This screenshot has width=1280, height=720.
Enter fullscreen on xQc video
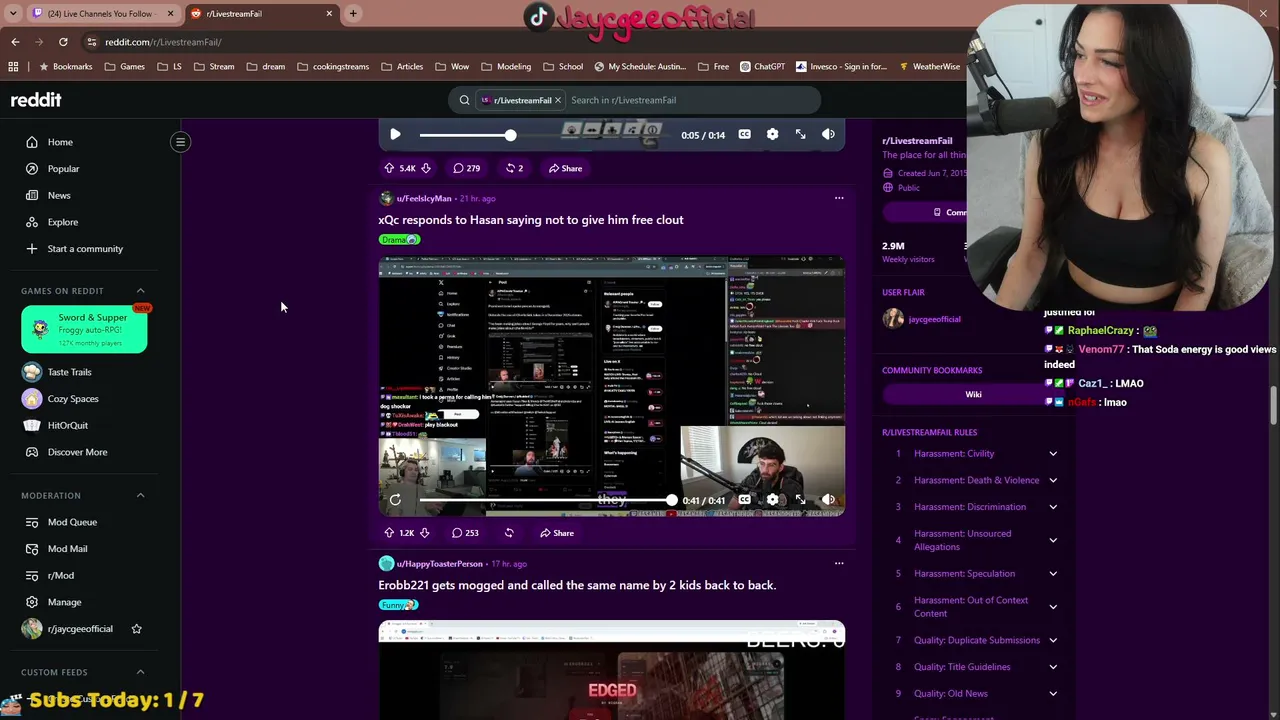(x=800, y=500)
